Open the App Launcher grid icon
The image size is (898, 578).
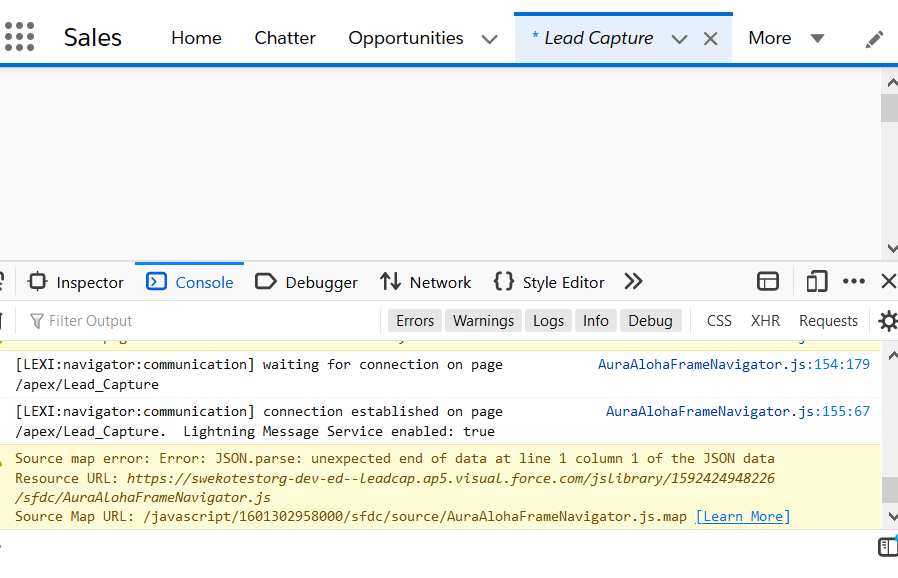tap(19, 38)
